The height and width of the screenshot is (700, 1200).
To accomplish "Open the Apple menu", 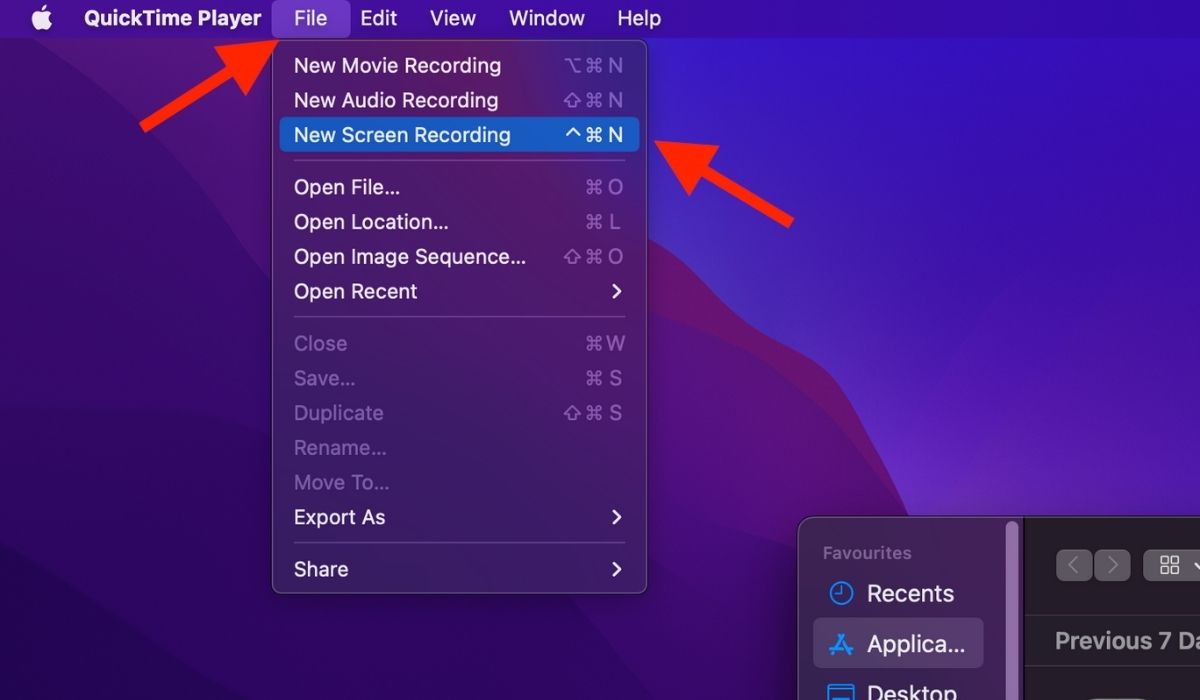I will (x=40, y=17).
